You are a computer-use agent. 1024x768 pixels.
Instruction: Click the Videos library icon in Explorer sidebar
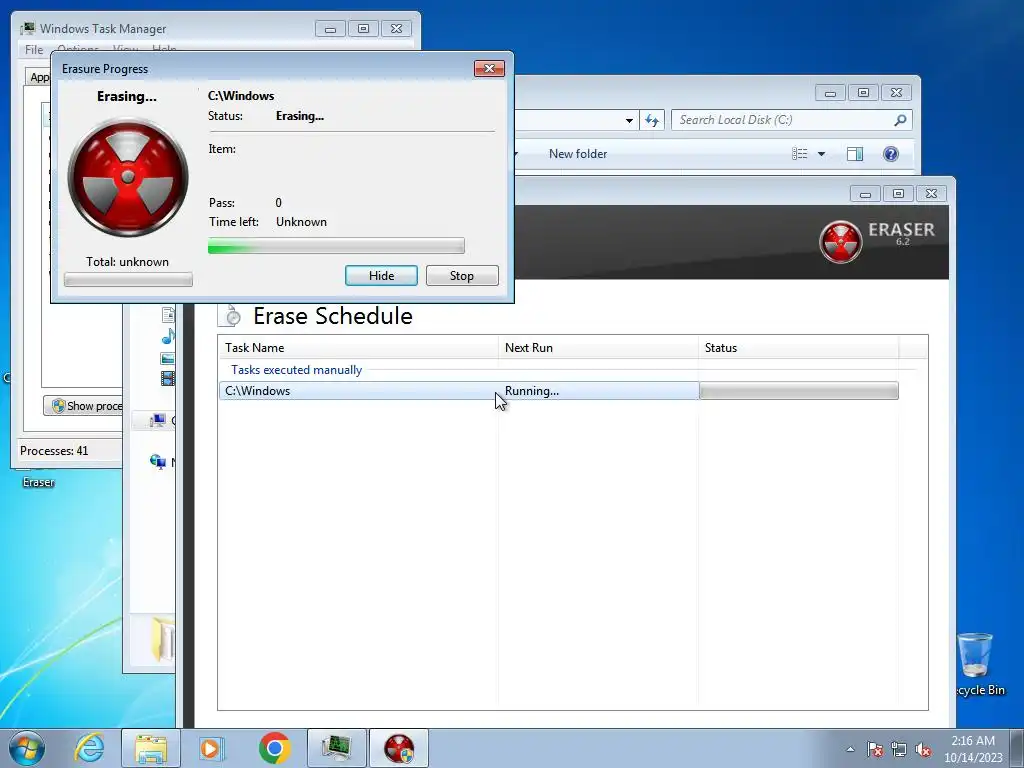pos(168,378)
